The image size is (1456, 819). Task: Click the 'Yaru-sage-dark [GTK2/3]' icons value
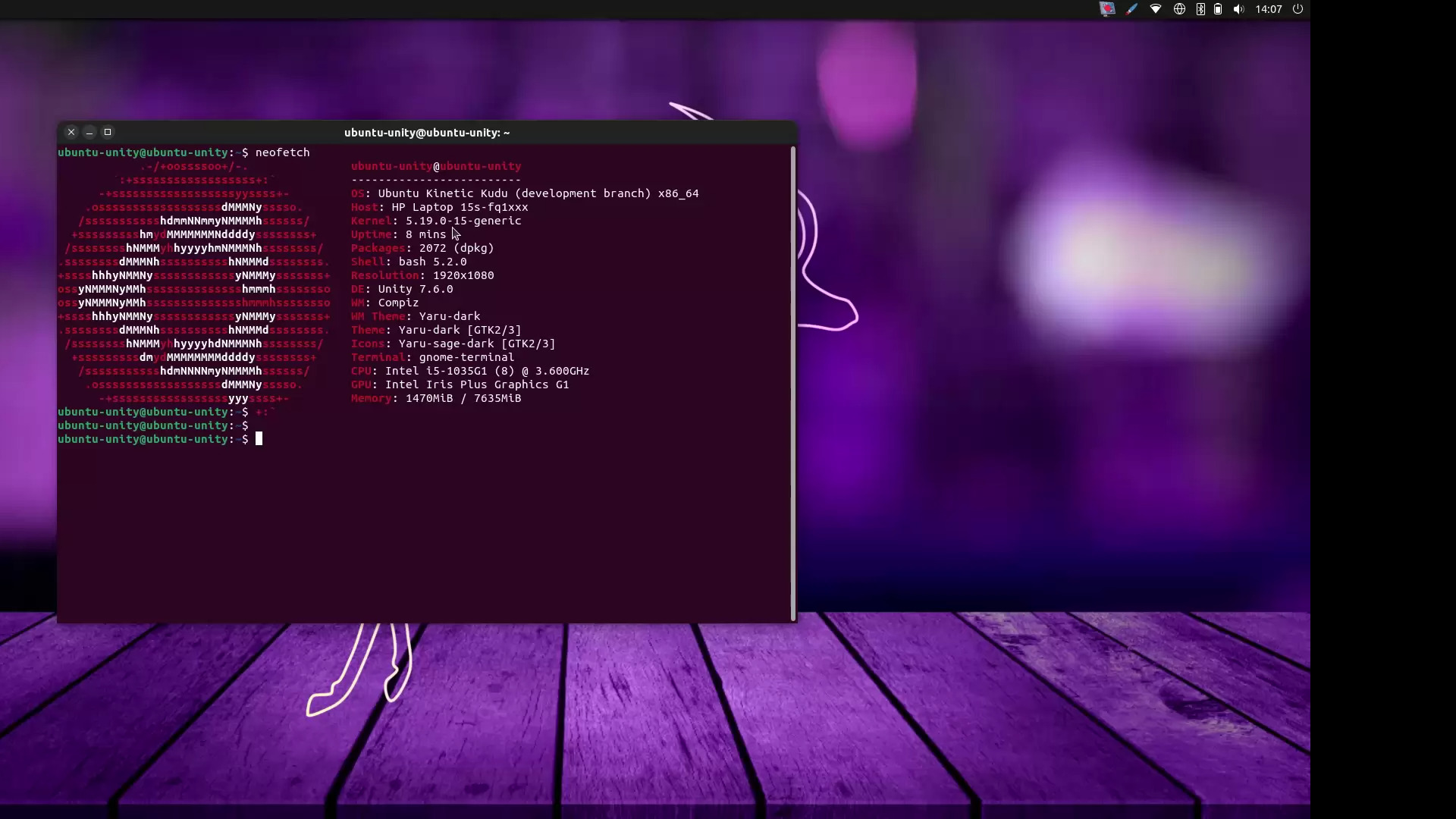click(x=477, y=344)
